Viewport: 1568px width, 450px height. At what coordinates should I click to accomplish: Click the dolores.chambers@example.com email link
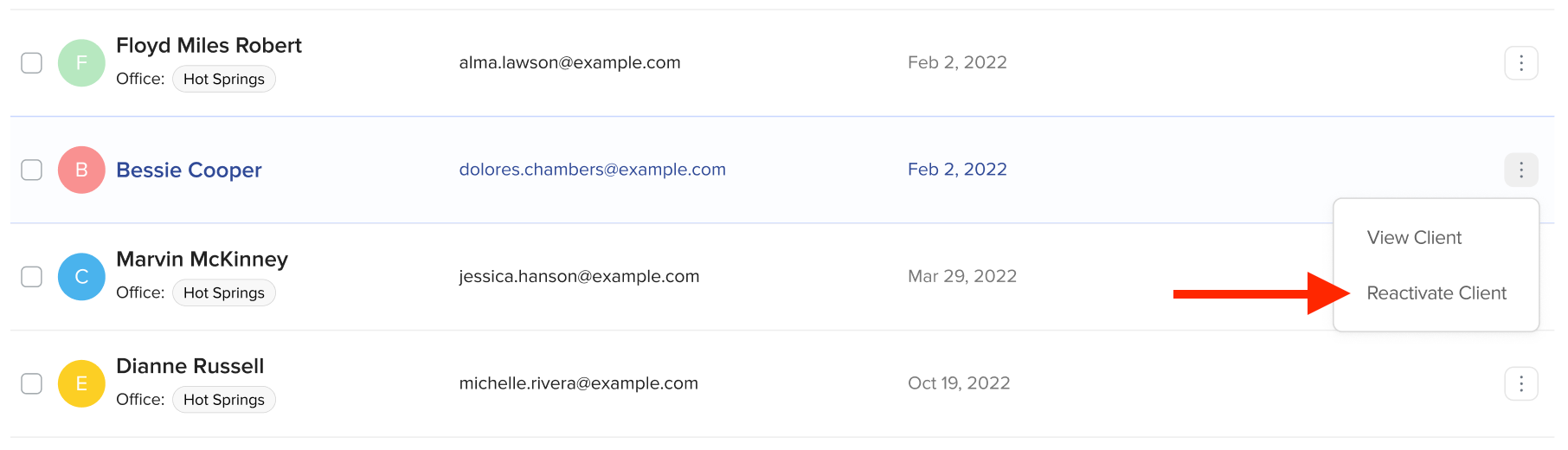click(x=592, y=170)
